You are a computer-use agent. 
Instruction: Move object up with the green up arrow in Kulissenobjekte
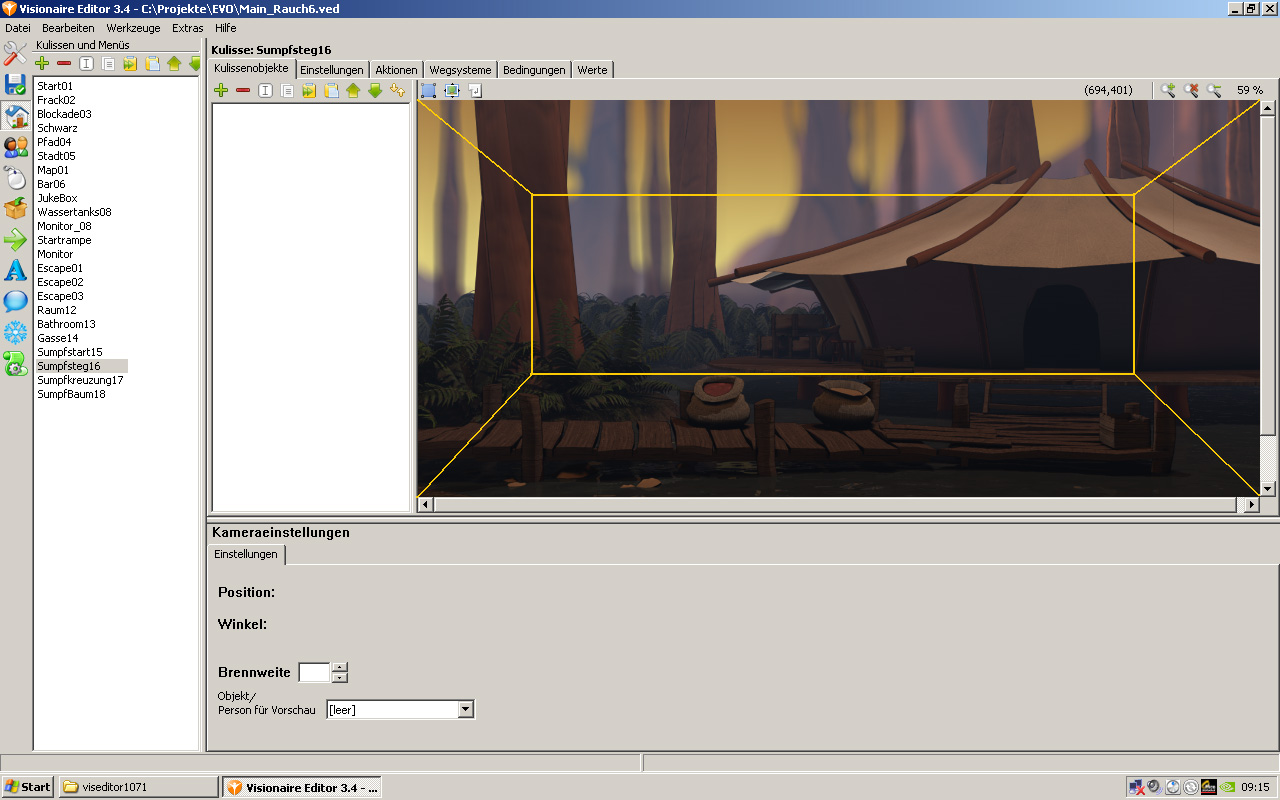click(x=353, y=91)
